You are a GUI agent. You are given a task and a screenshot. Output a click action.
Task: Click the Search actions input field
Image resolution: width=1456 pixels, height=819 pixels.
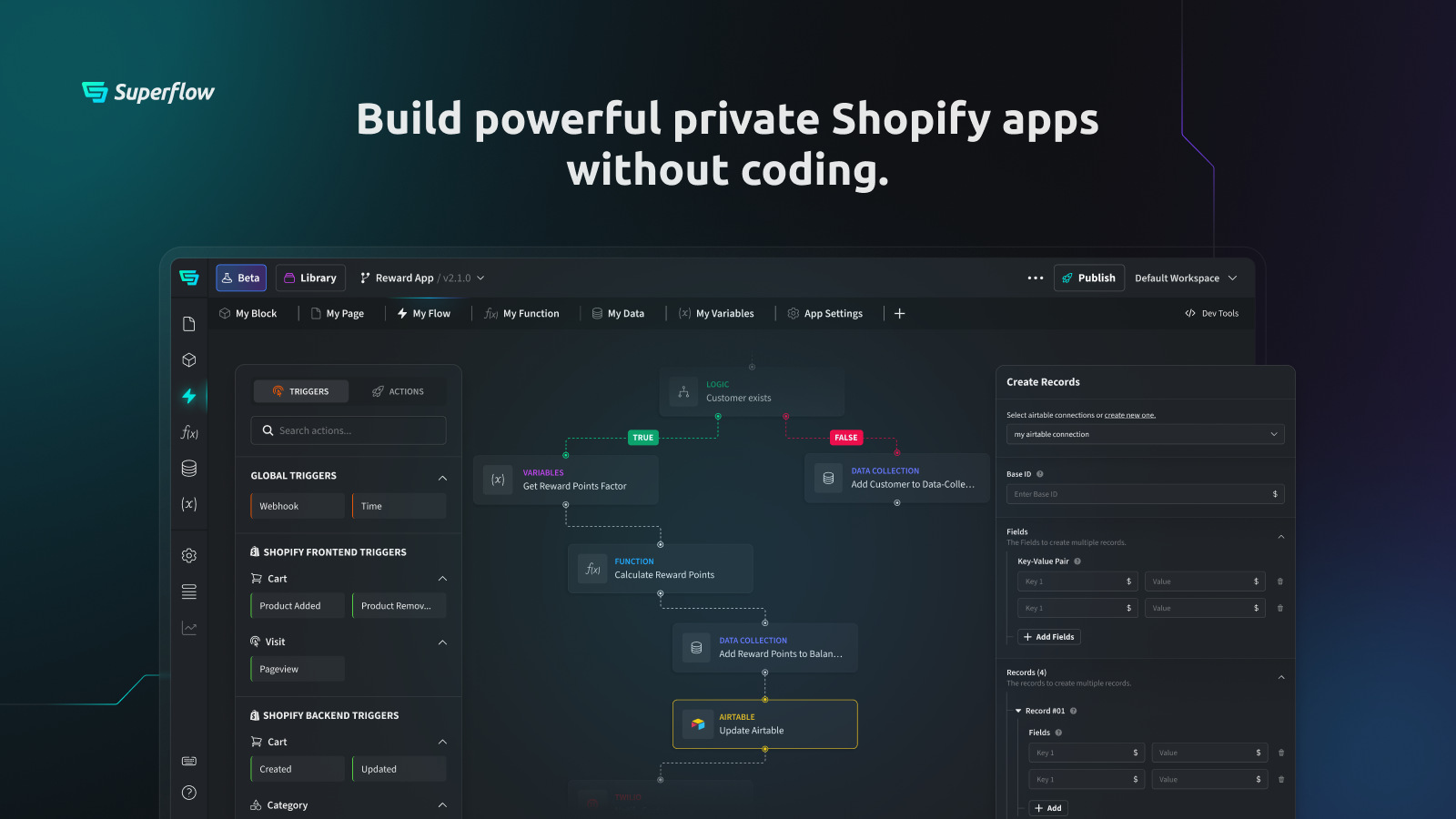349,430
